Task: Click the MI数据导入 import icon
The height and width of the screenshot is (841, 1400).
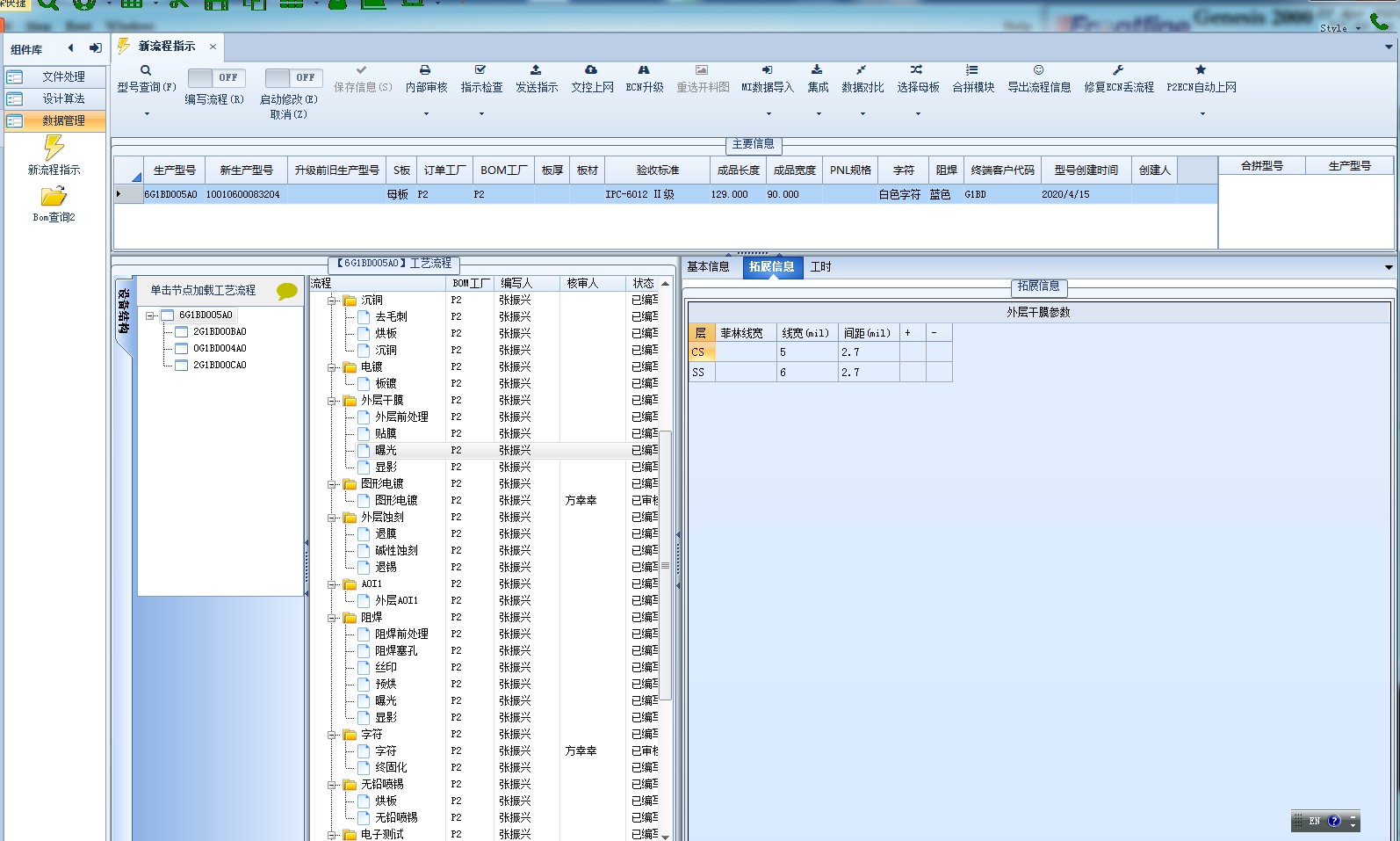Action: 767,69
